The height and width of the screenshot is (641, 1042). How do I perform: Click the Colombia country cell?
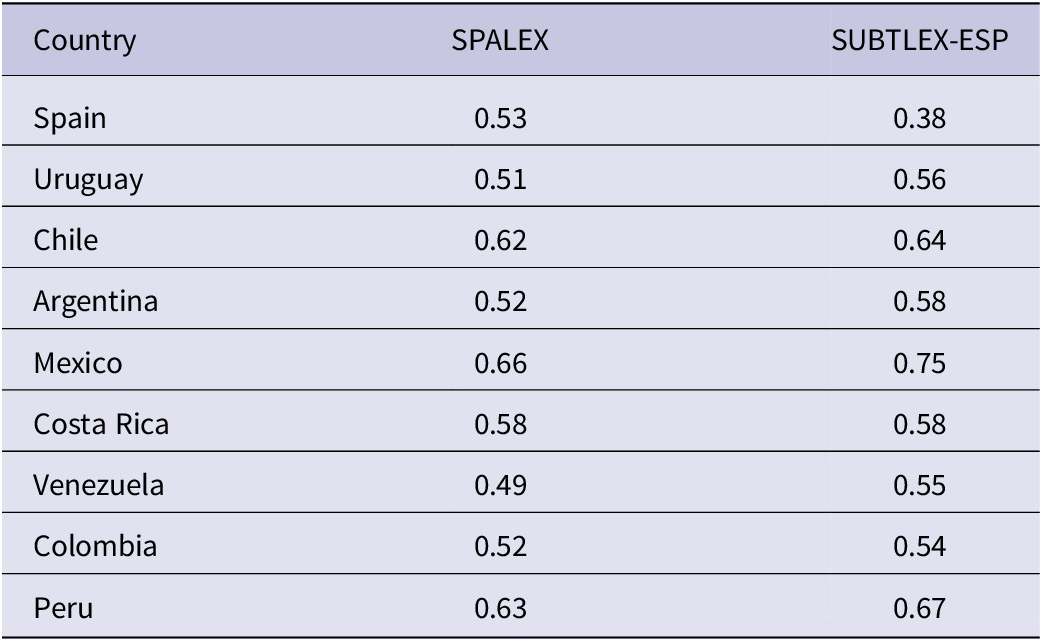95,547
